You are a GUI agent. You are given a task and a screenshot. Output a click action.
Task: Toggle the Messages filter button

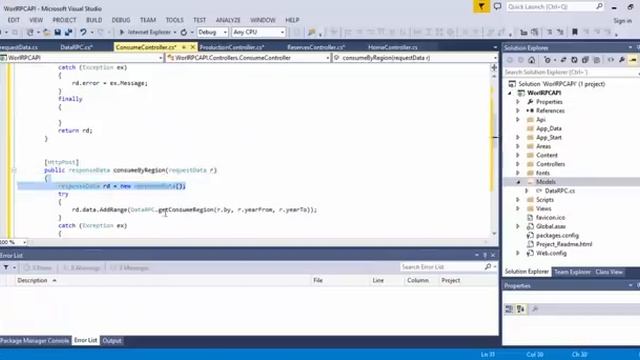click(x=130, y=268)
